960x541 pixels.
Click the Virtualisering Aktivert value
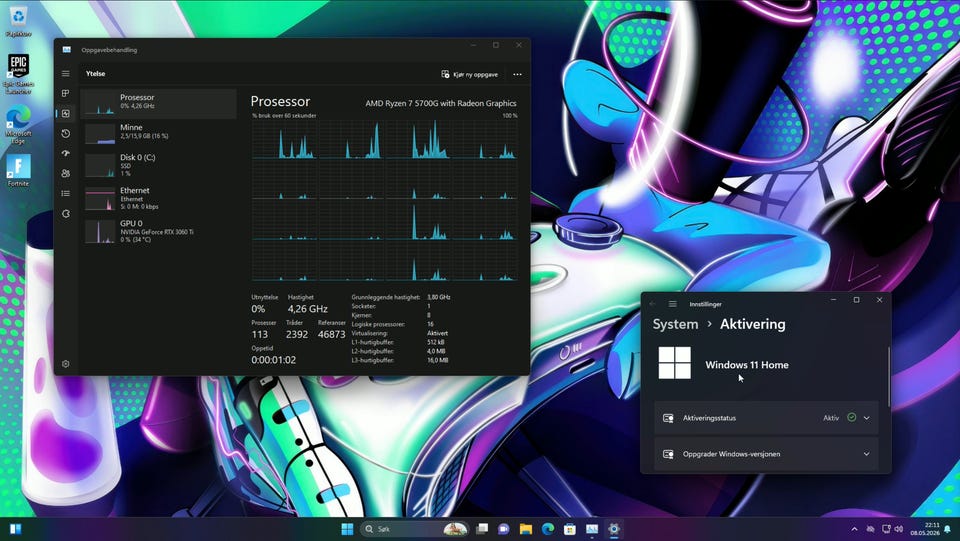437,333
